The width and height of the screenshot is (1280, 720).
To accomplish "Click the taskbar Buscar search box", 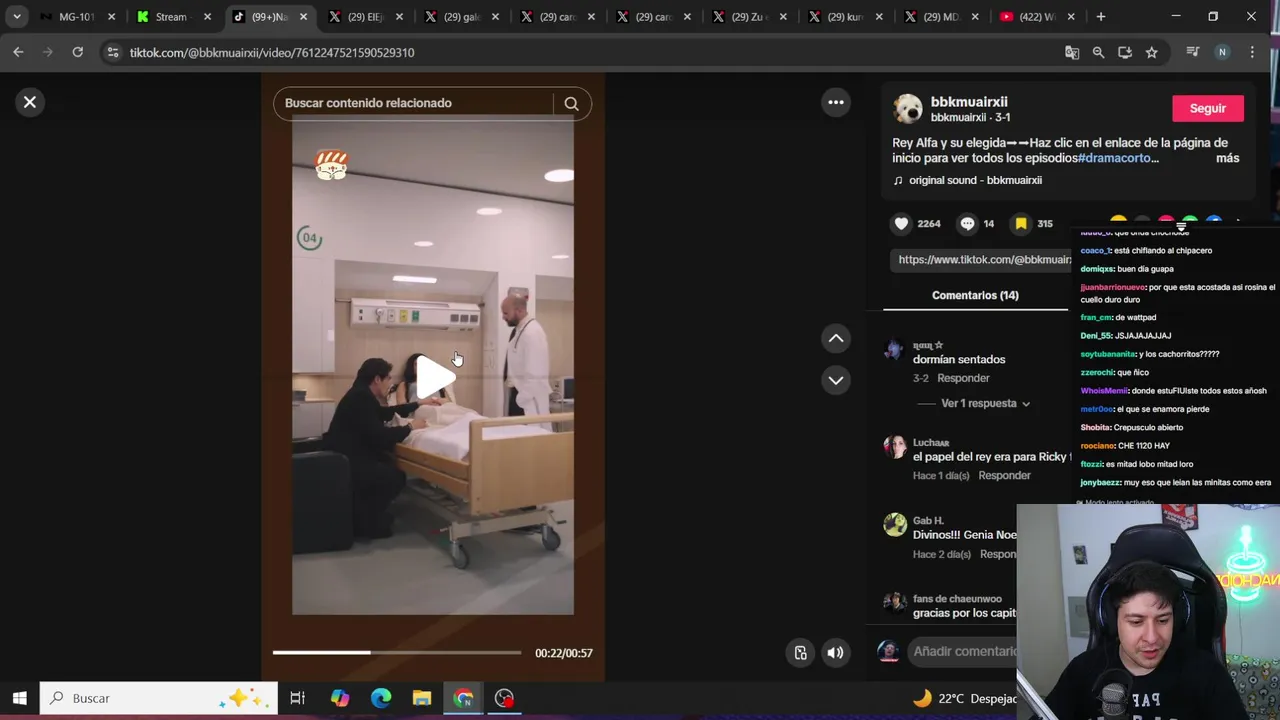I will coord(159,698).
